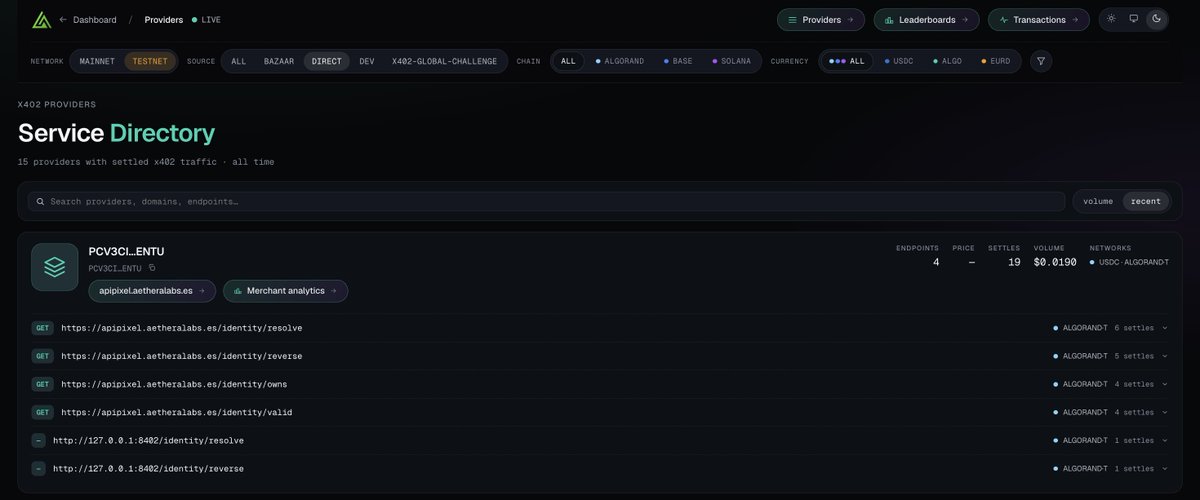Click URL https://apipixel.aetheralabs.es/identity/owns
The width and height of the screenshot is (1200, 500).
pyautogui.click(x=174, y=384)
